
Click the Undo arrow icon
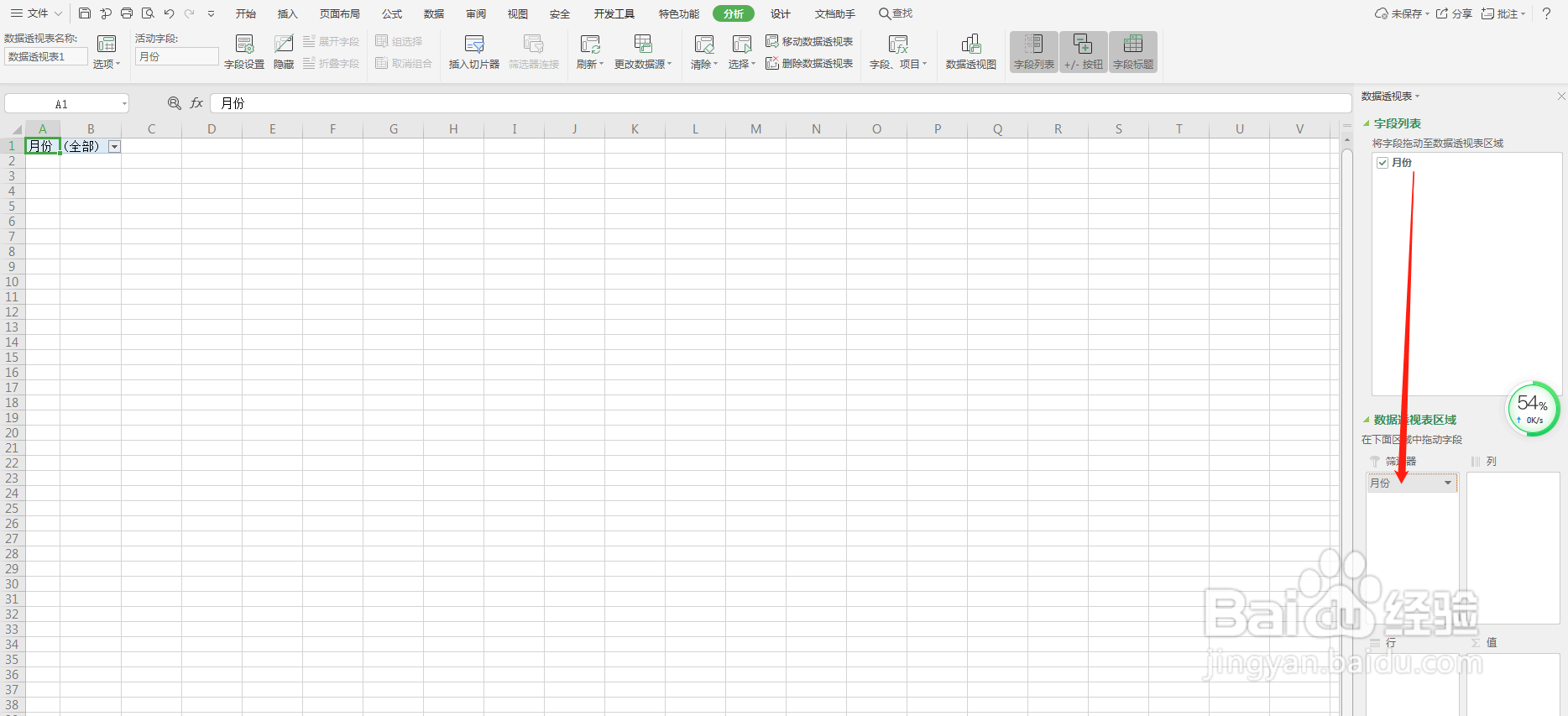click(x=169, y=13)
